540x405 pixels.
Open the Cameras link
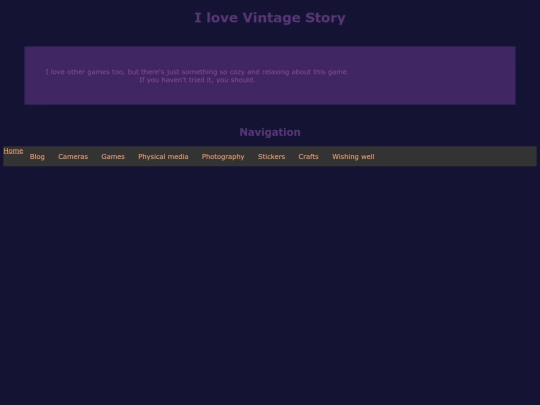click(x=73, y=157)
